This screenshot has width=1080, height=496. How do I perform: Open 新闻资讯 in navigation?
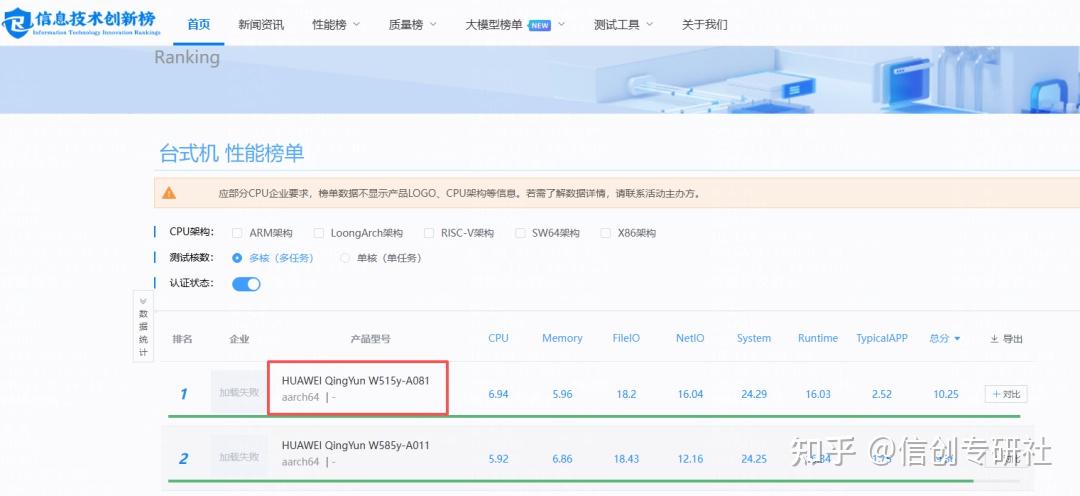[261, 25]
